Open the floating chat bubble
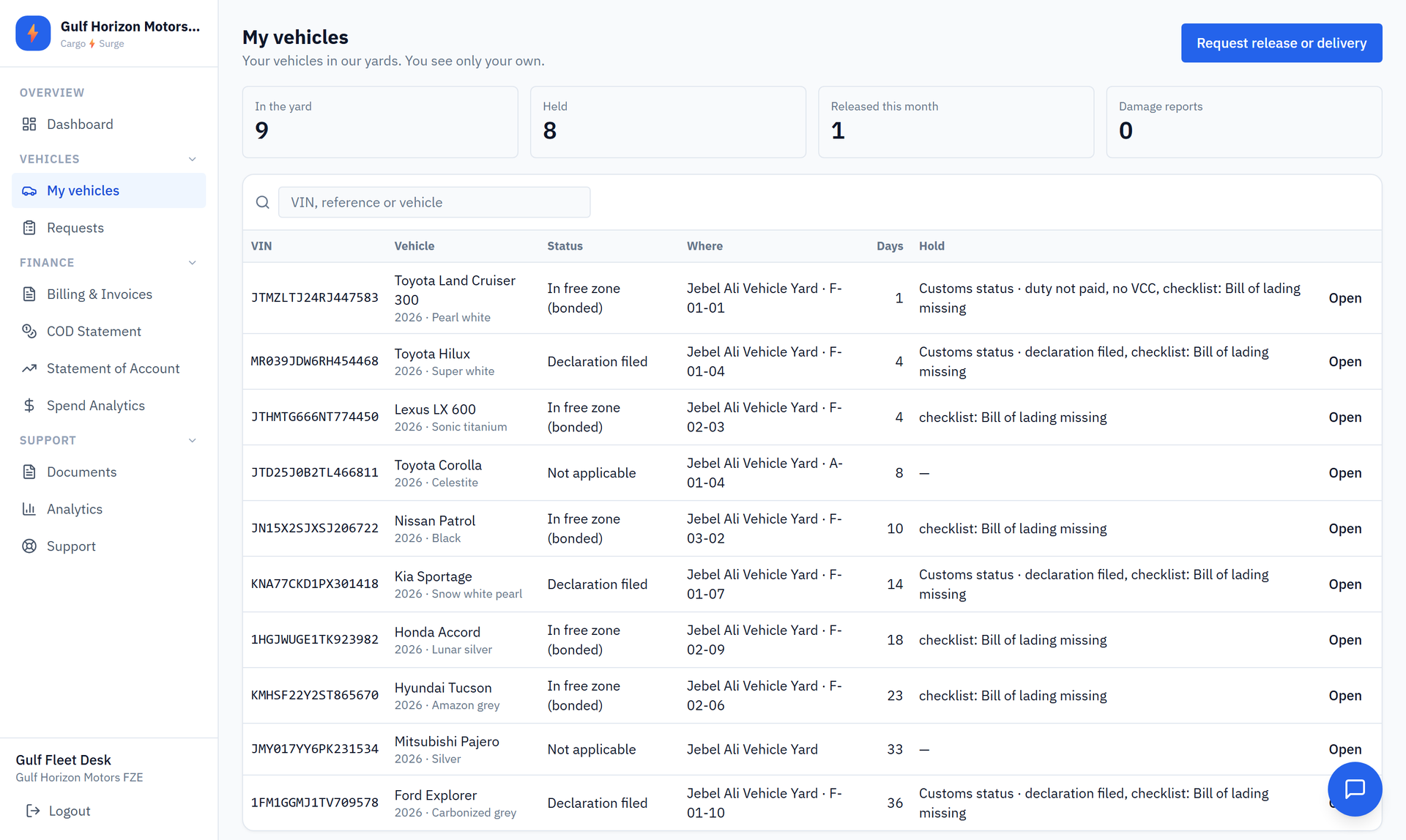The width and height of the screenshot is (1406, 840). point(1355,789)
